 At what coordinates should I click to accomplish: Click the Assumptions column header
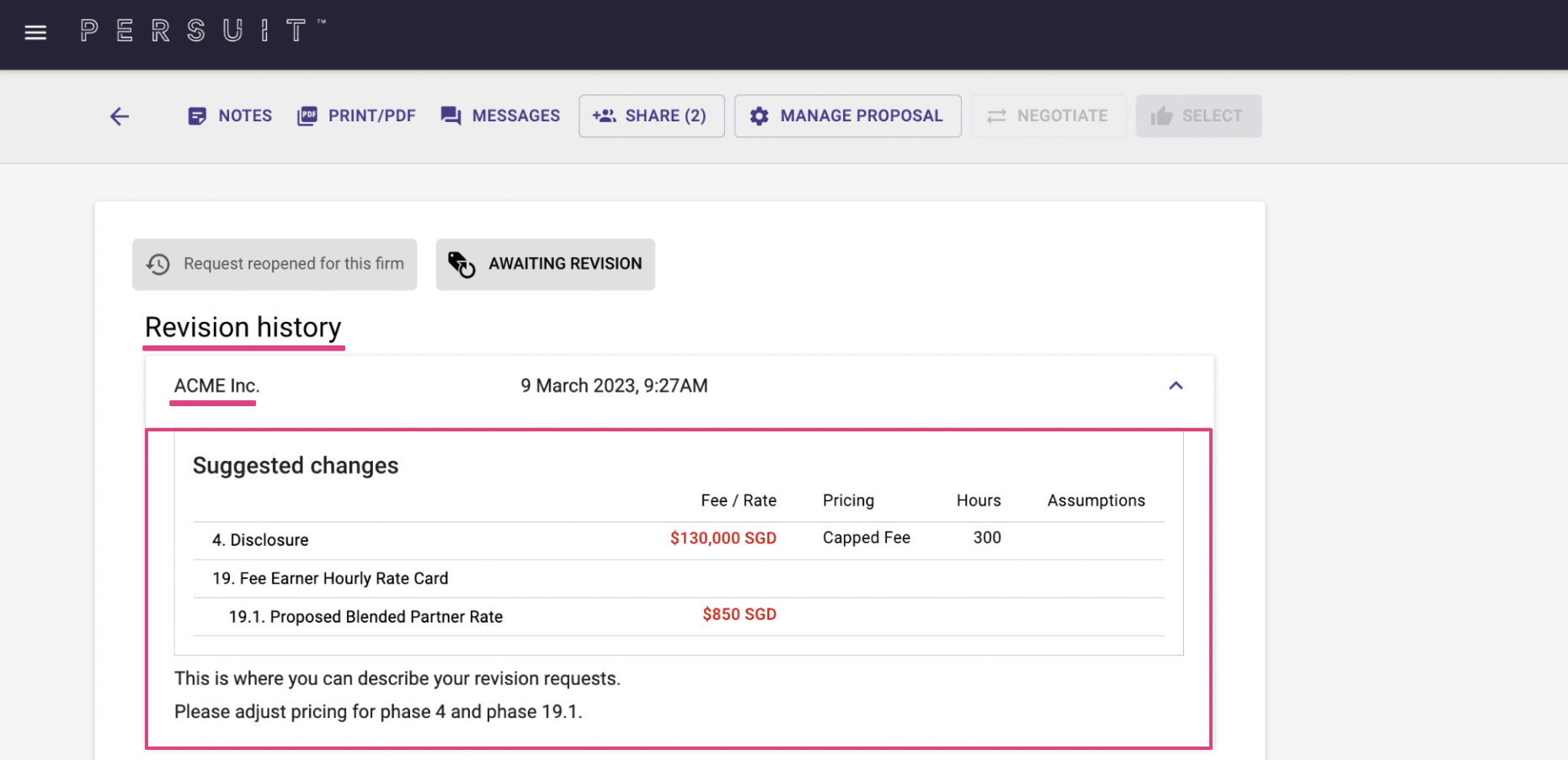pos(1096,500)
